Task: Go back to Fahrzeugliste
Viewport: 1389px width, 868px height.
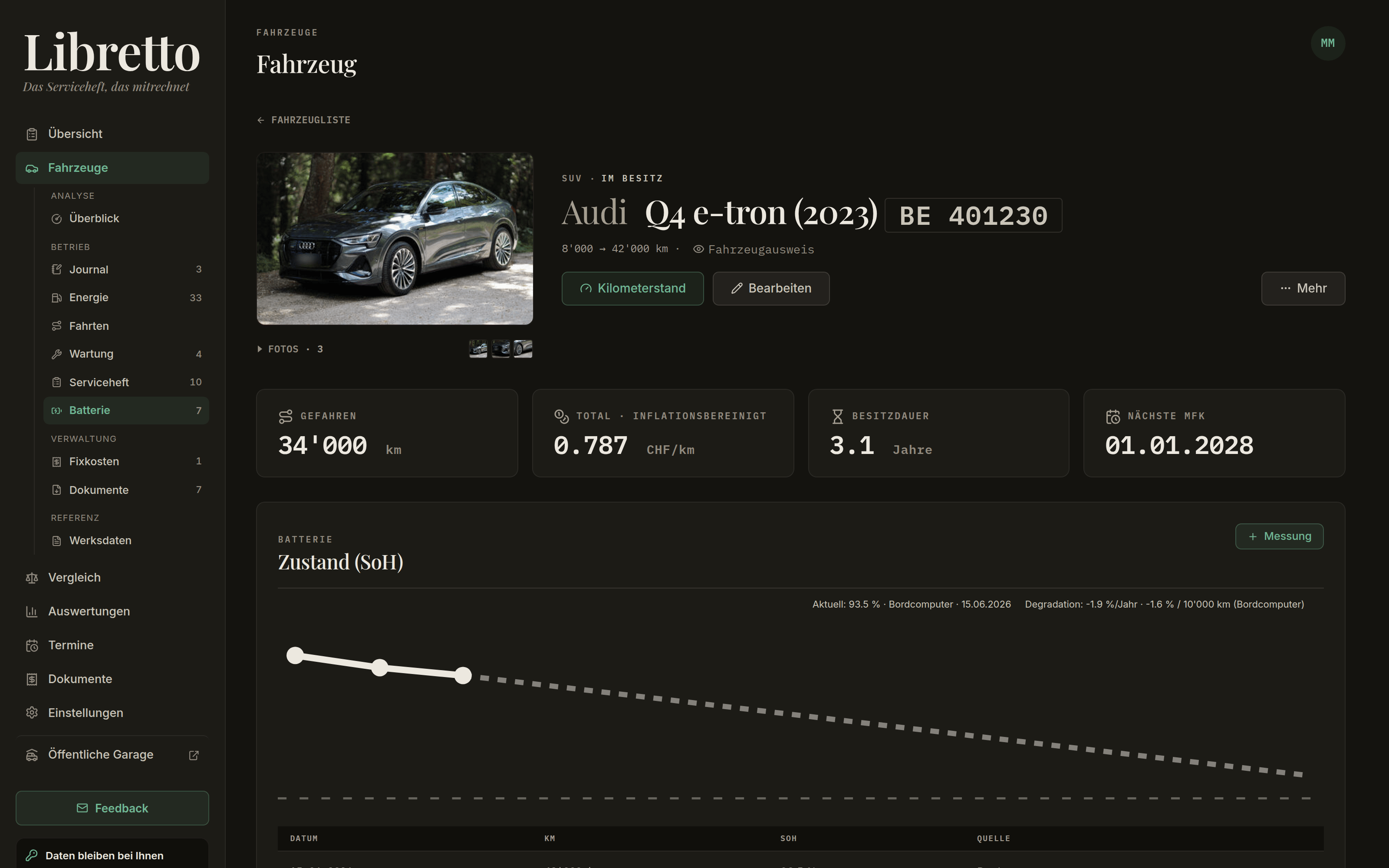Action: click(x=304, y=120)
